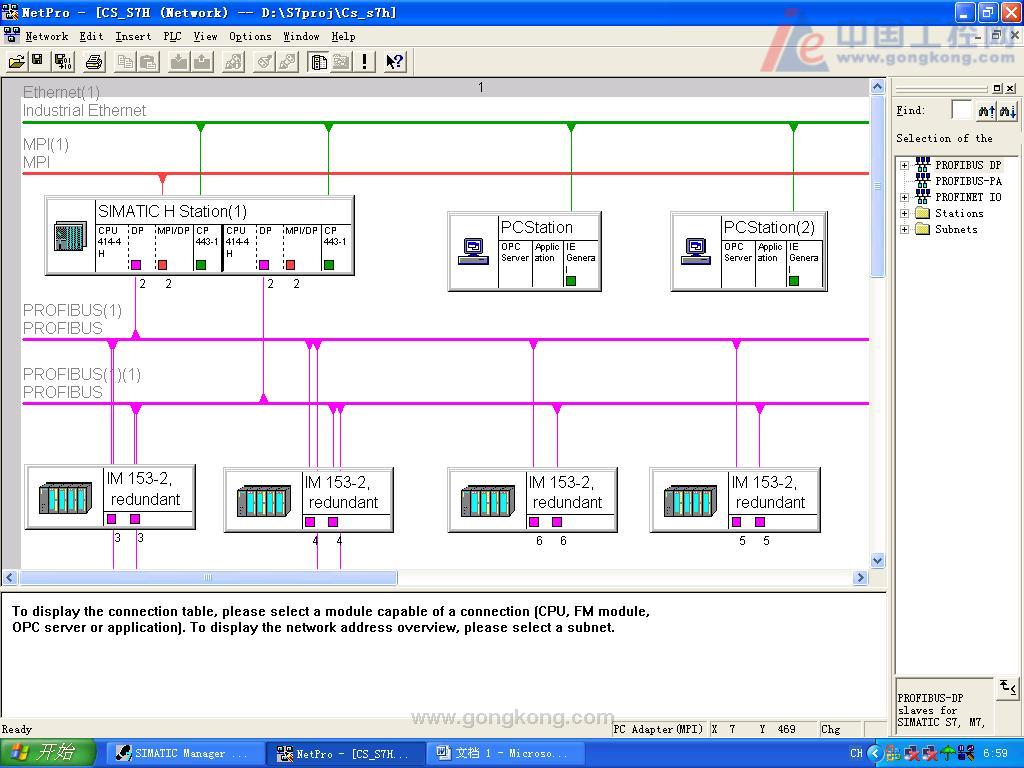Select the IM 153-2 device icon above address 5

pos(690,501)
